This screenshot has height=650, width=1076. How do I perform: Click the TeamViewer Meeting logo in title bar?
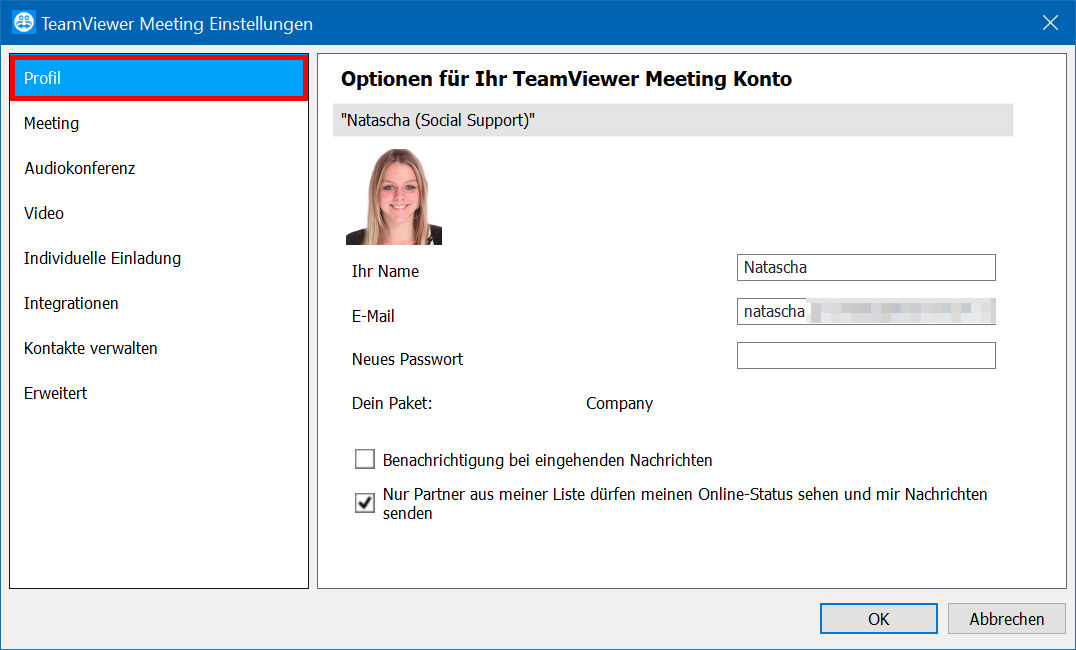click(x=24, y=23)
